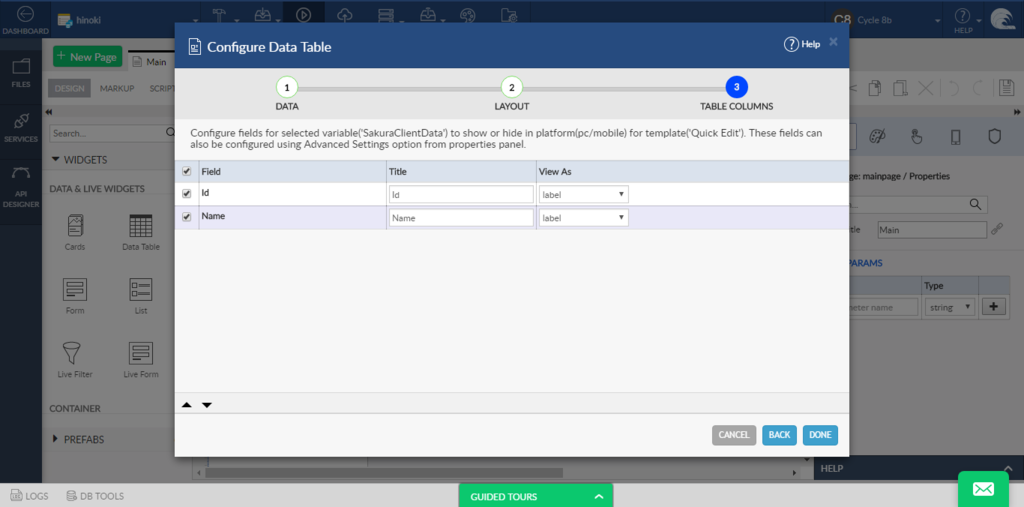Select the Live Filter widget

(75, 359)
